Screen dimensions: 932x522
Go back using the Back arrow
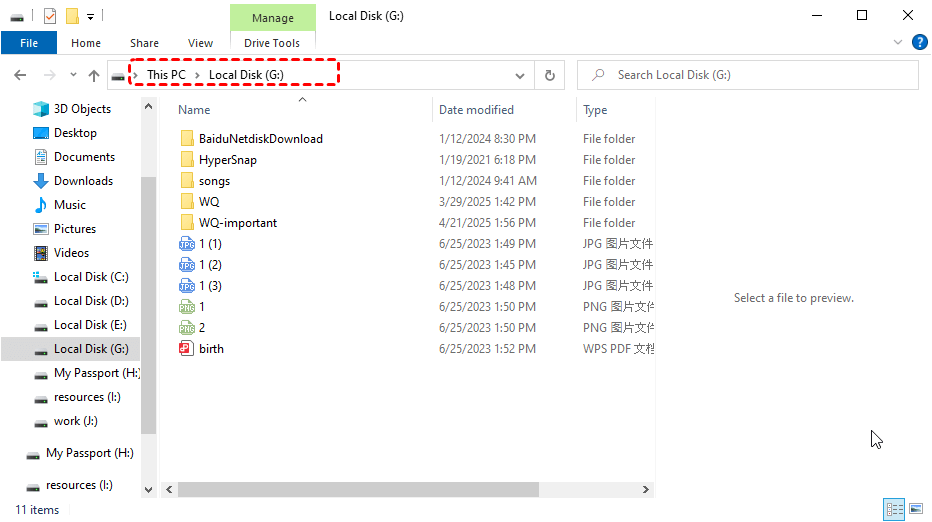(20, 75)
